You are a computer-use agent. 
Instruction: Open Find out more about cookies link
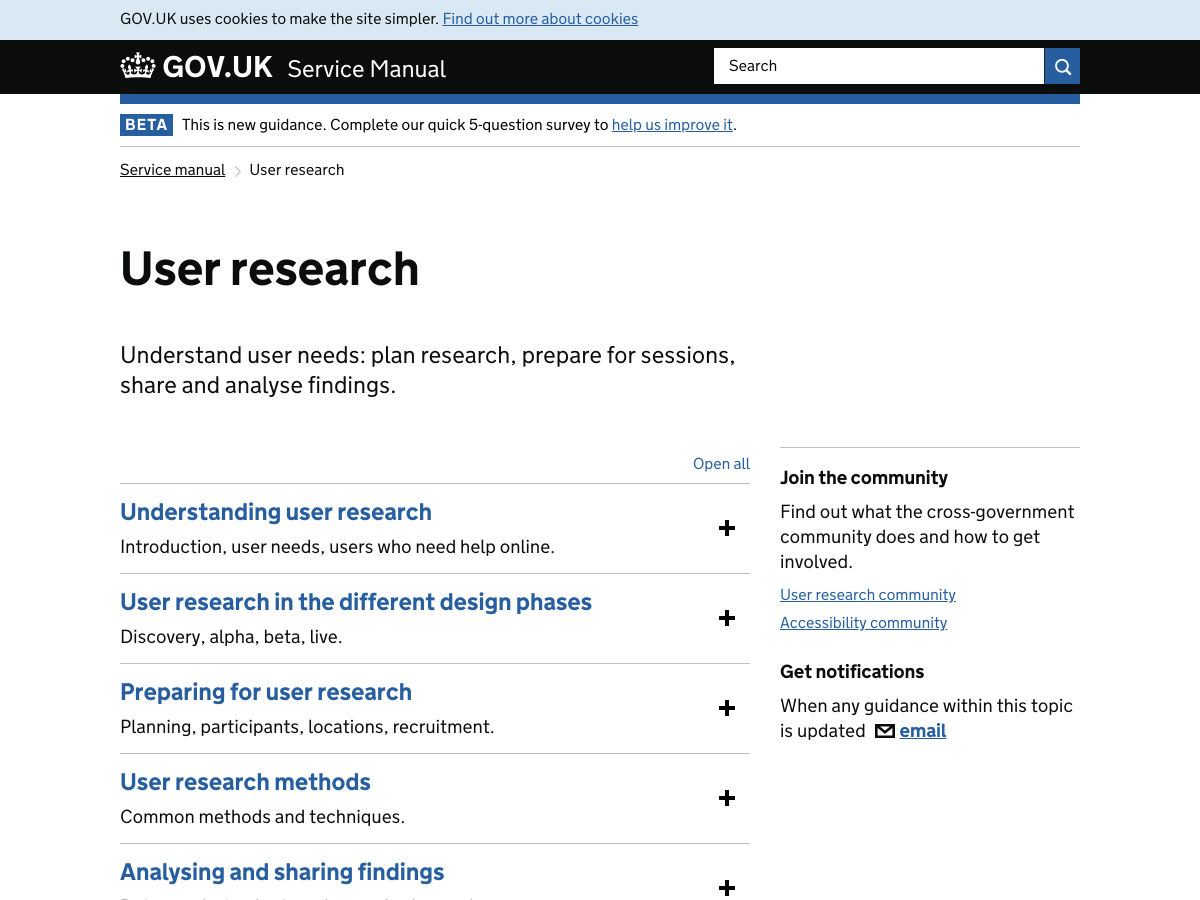click(540, 19)
